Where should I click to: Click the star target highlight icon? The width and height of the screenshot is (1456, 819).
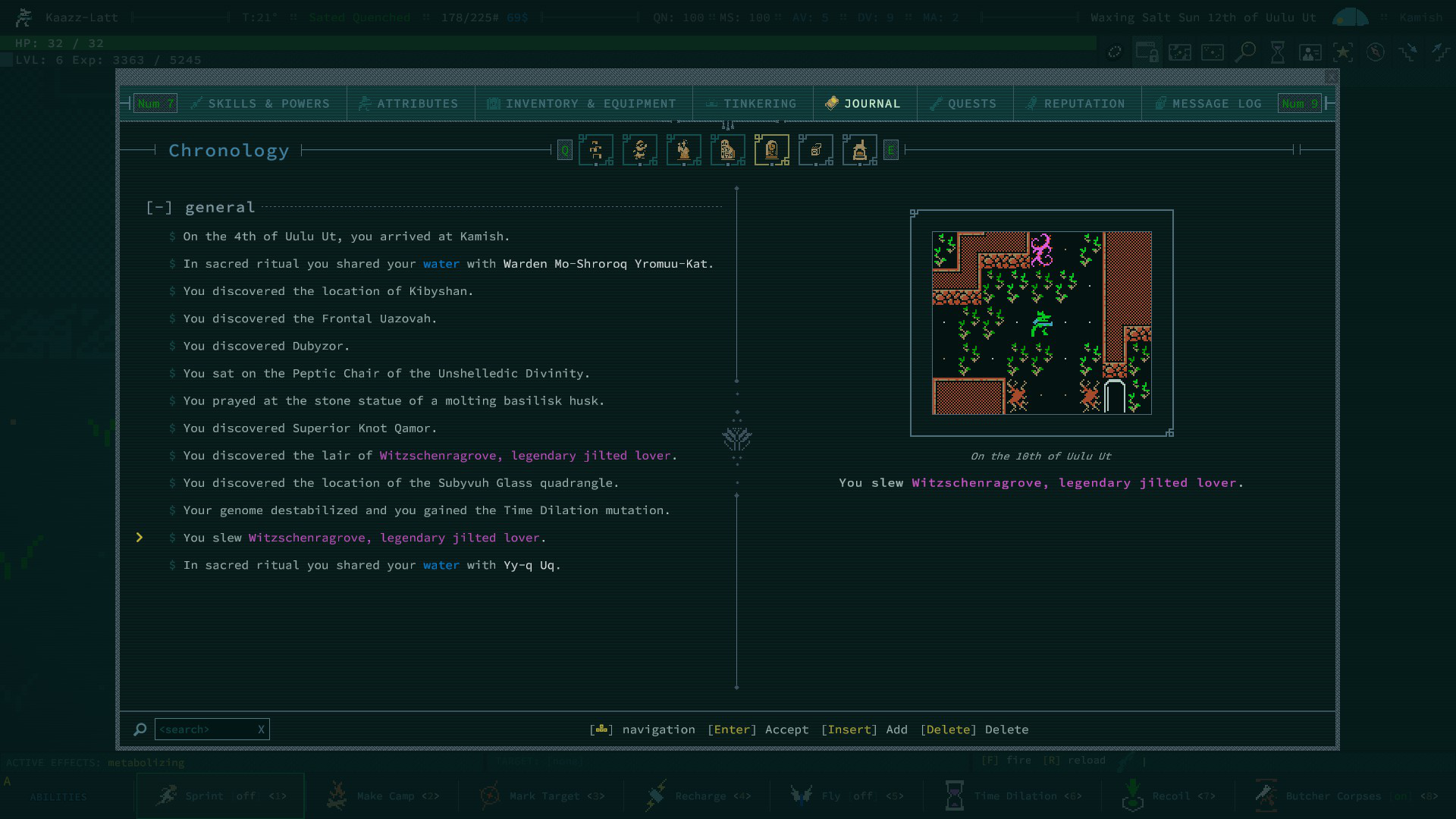click(x=1343, y=52)
